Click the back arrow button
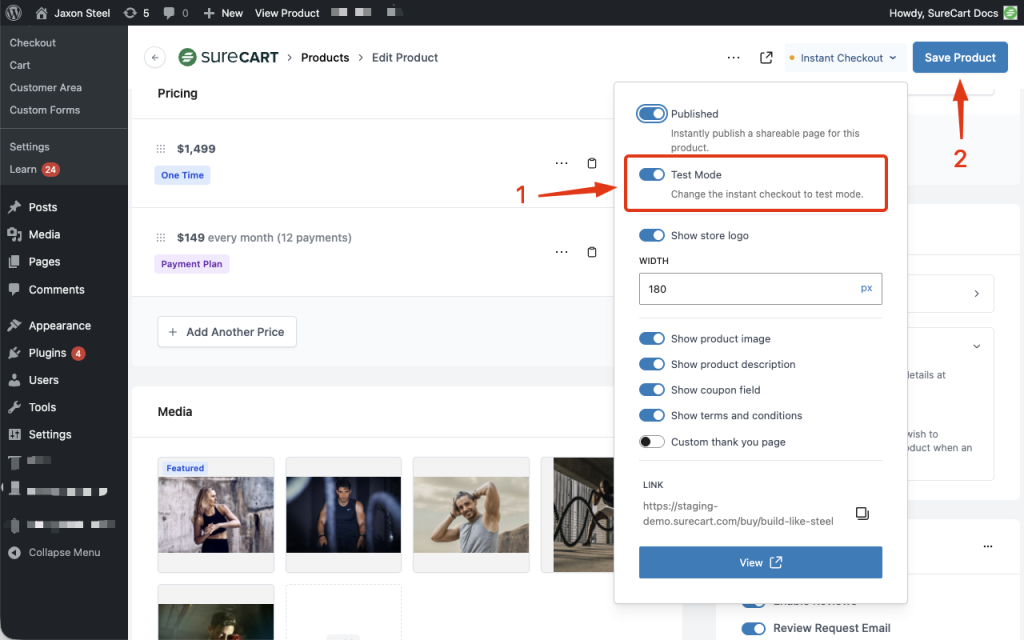The image size is (1024, 640). [155, 57]
